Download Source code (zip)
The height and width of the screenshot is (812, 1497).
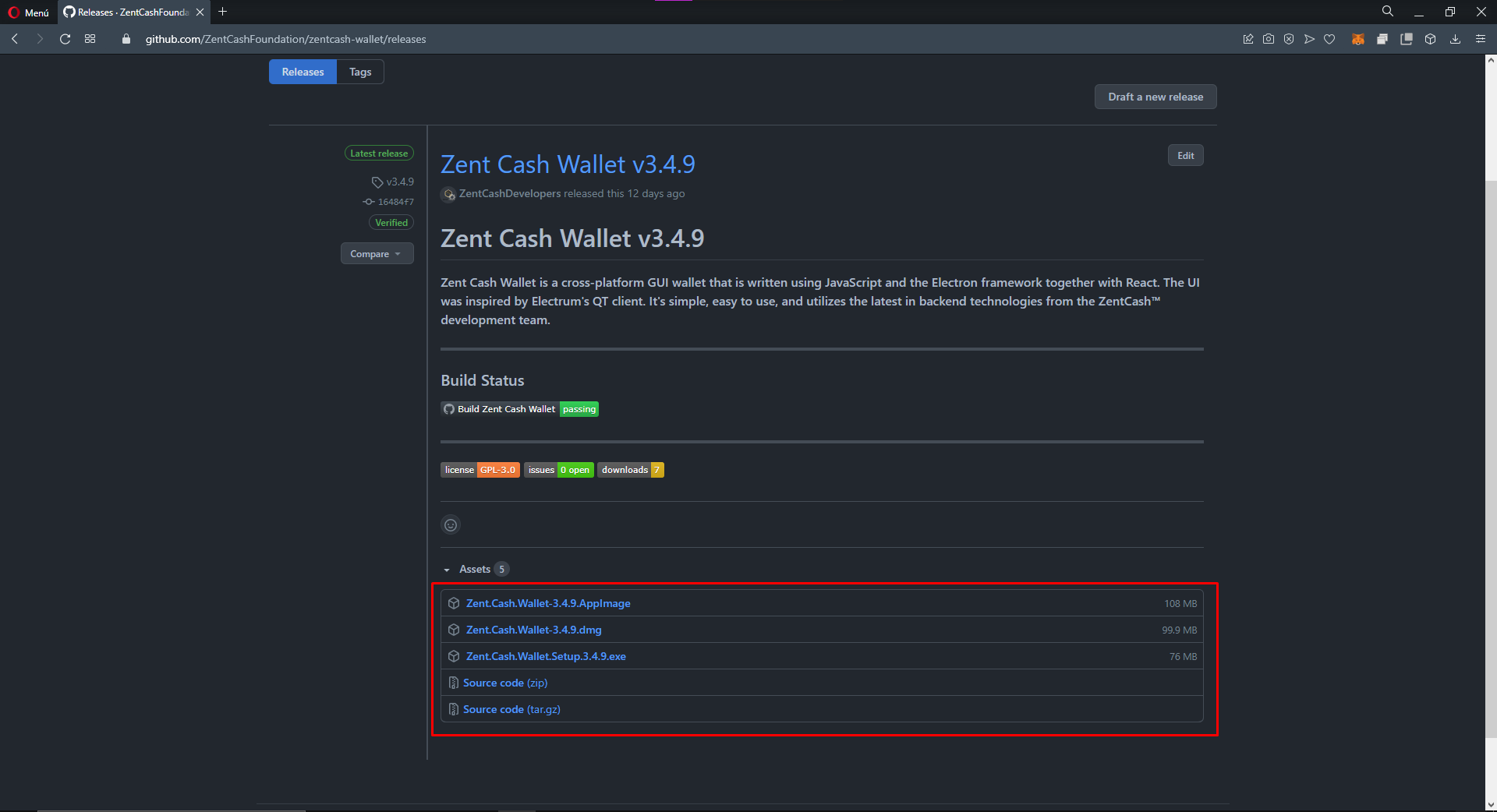coord(505,683)
